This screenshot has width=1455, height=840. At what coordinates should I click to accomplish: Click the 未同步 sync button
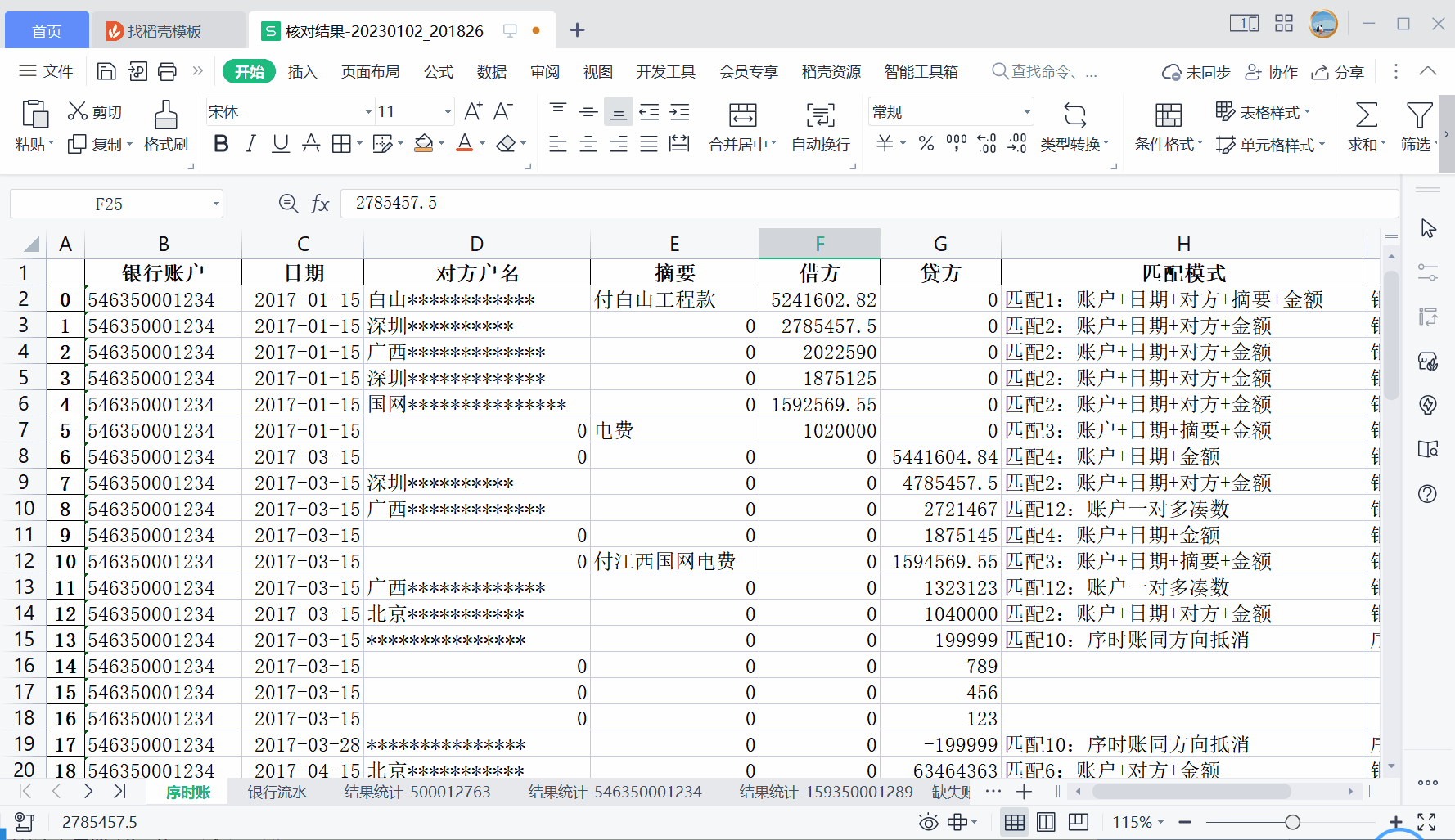(x=1196, y=72)
